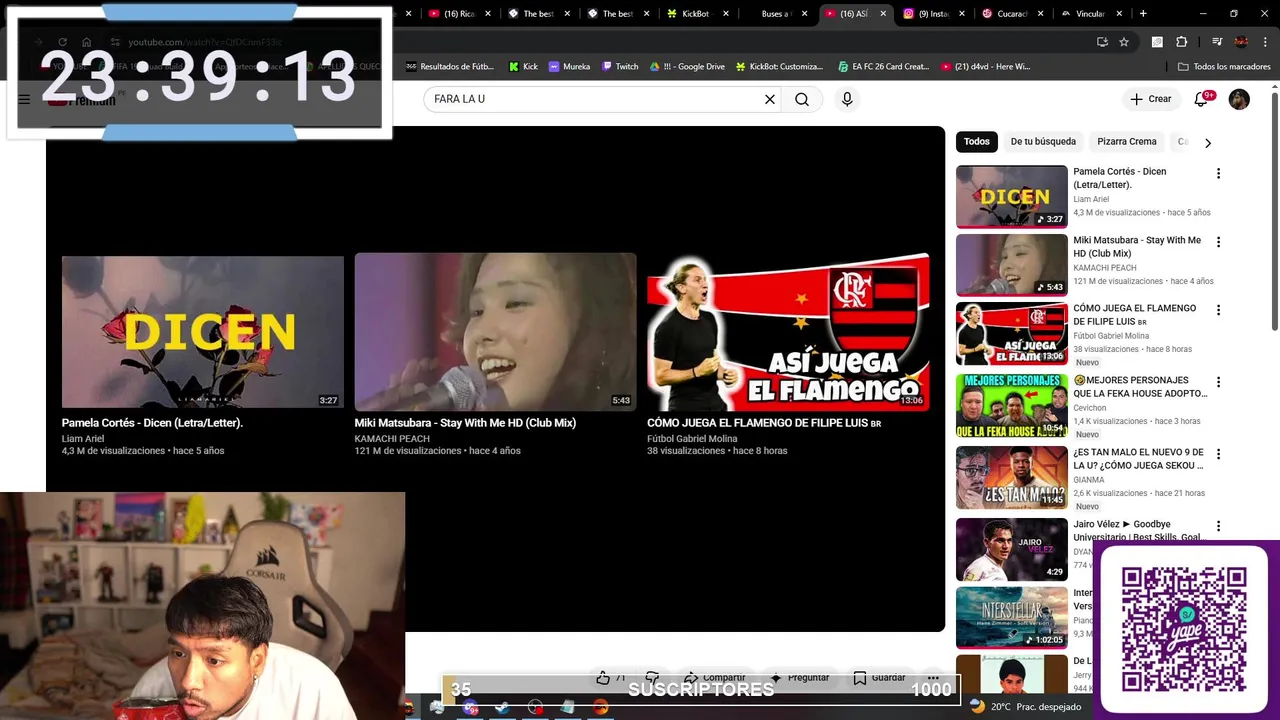Viewport: 1280px width, 720px height.
Task: Click the Chrome profile picture in toolbar
Action: pyautogui.click(x=1241, y=42)
